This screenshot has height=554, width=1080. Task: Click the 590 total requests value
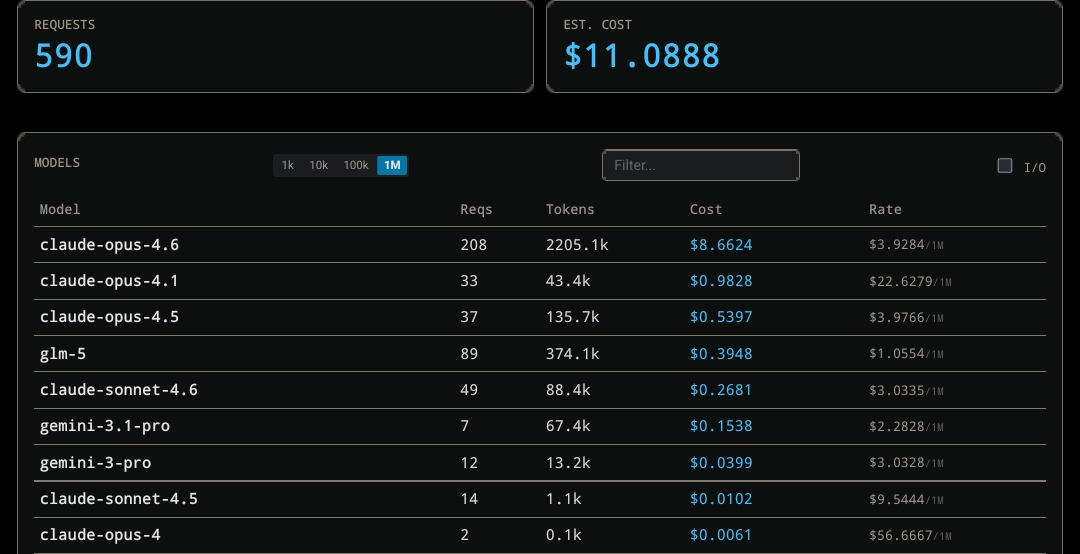[63, 56]
